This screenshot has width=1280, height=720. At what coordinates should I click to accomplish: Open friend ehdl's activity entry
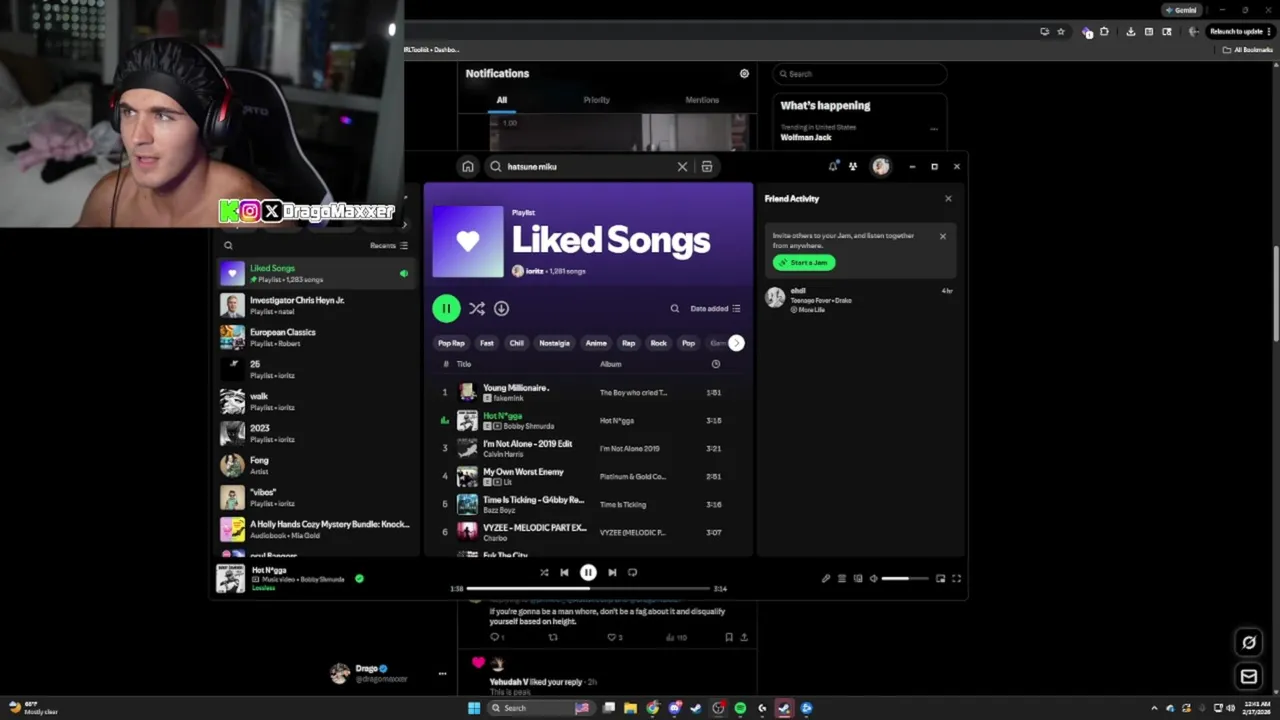860,300
